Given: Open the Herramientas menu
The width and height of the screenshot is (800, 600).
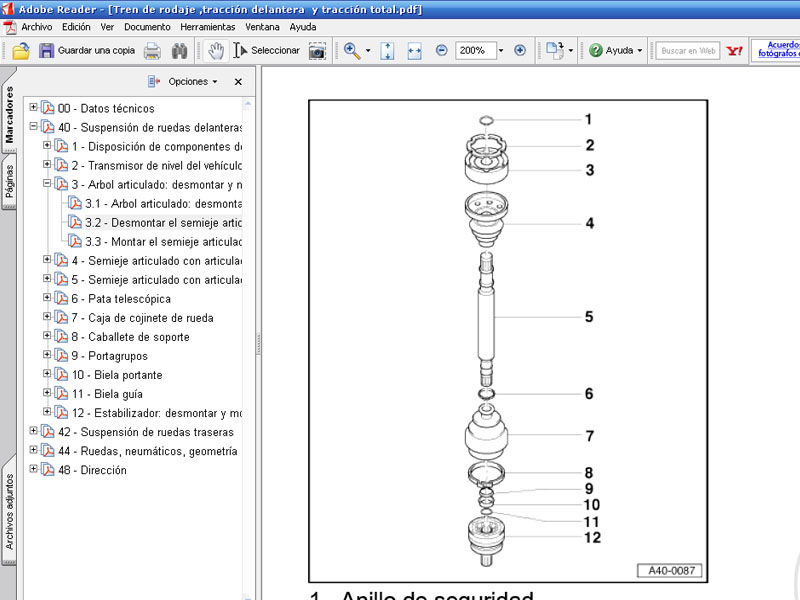Looking at the screenshot, I should (x=207, y=27).
